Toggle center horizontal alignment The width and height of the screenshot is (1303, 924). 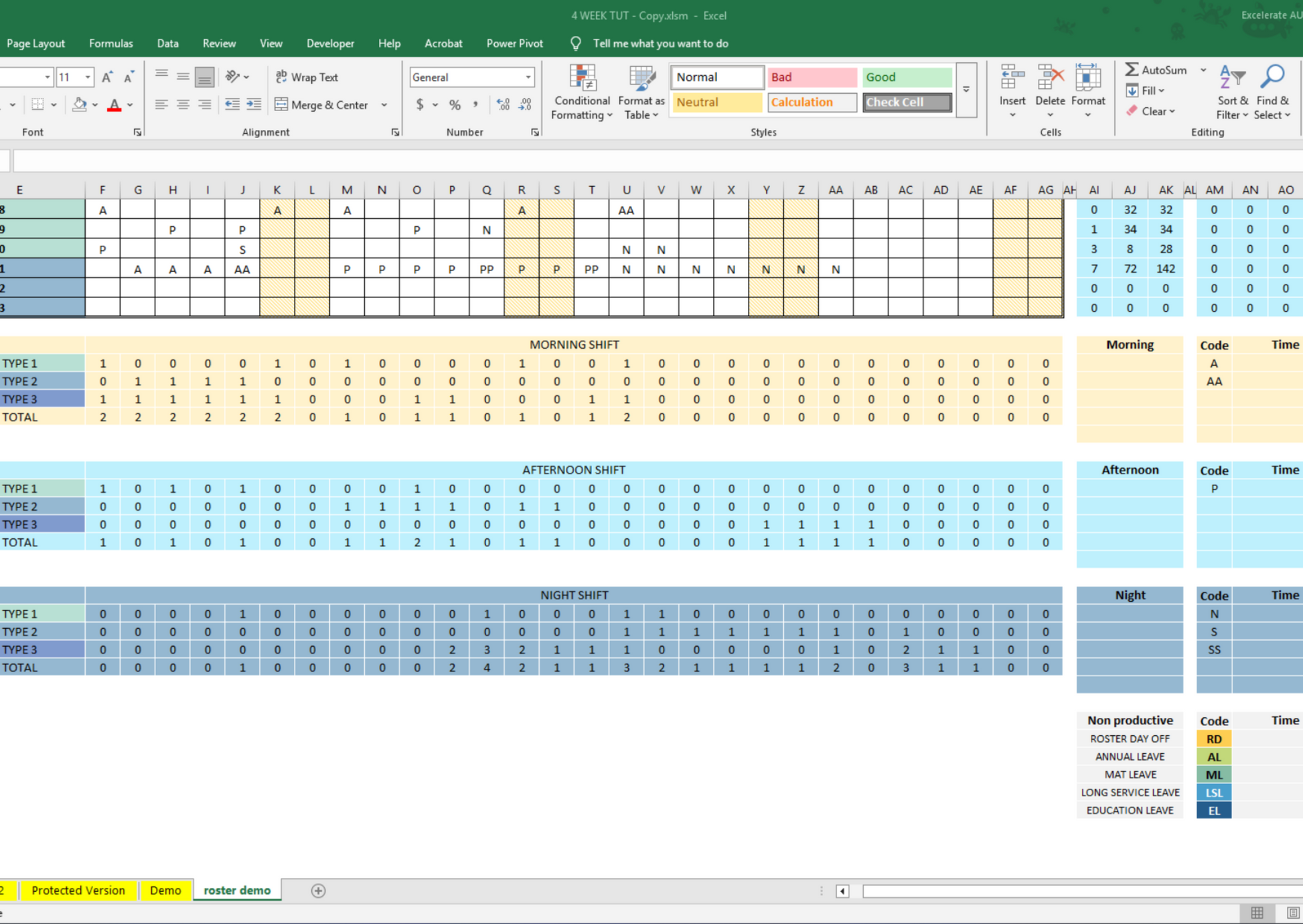[183, 104]
